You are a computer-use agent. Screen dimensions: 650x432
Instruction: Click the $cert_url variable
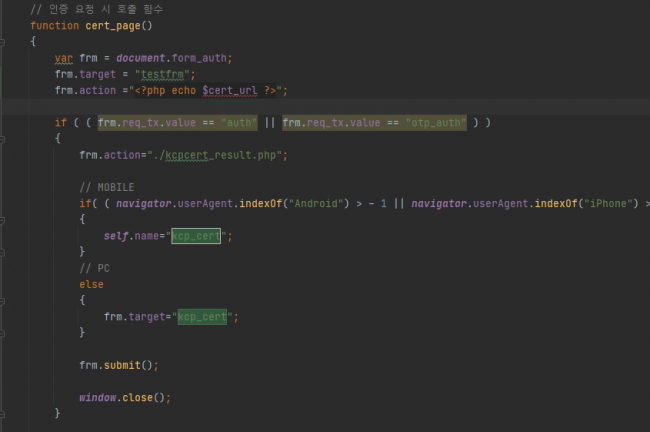pyautogui.click(x=230, y=90)
